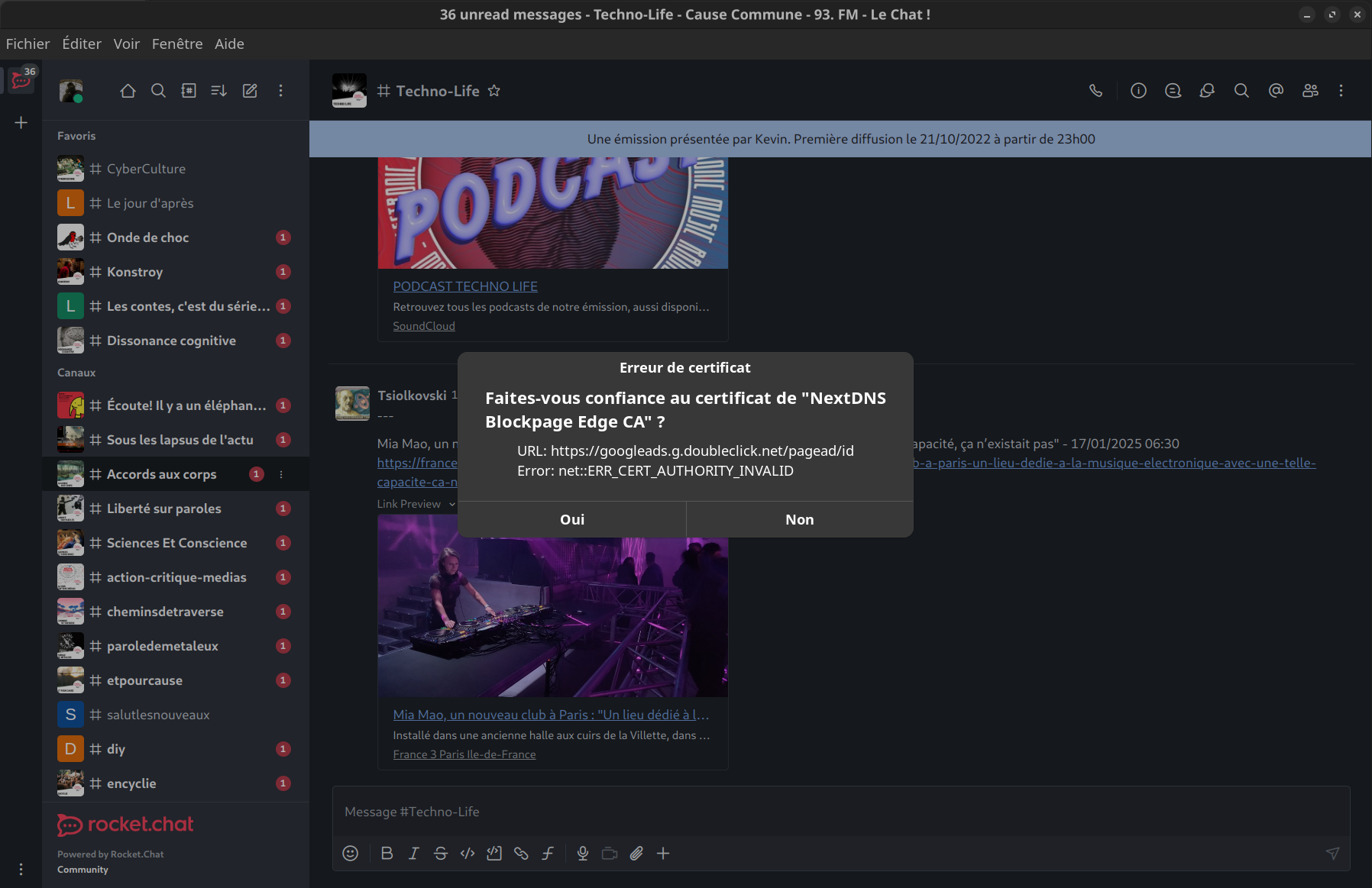Image resolution: width=1372 pixels, height=888 pixels.
Task: Open bottom-left server bar kebab menu
Action: pyautogui.click(x=21, y=869)
